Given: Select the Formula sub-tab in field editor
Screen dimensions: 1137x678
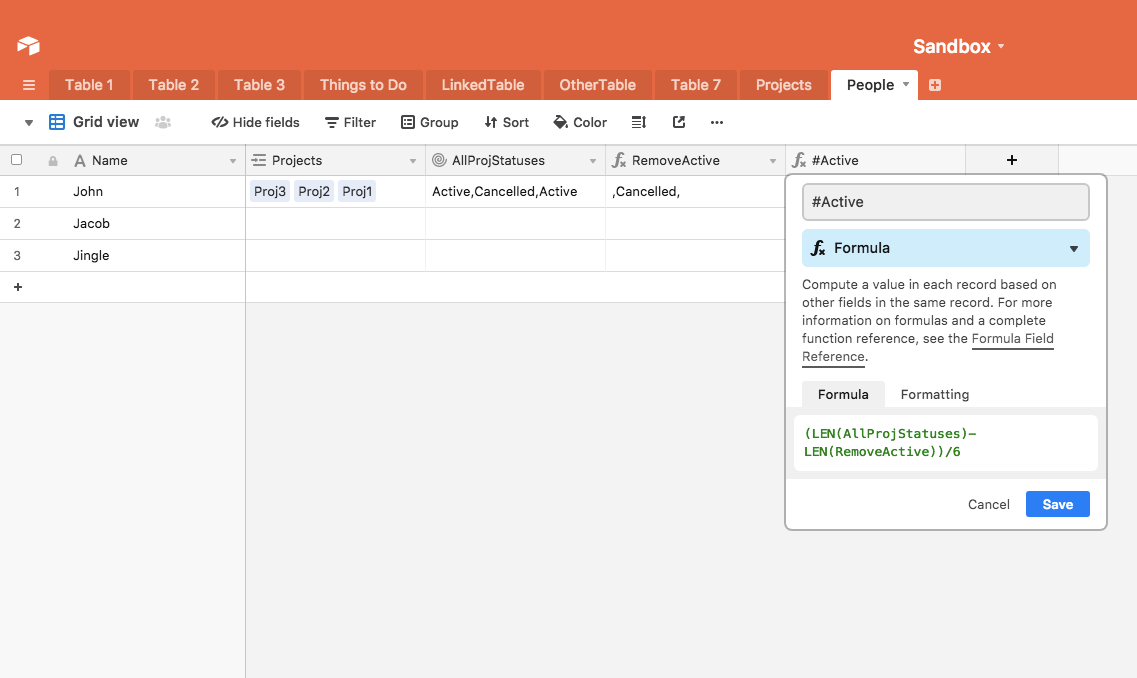Looking at the screenshot, I should pyautogui.click(x=843, y=394).
